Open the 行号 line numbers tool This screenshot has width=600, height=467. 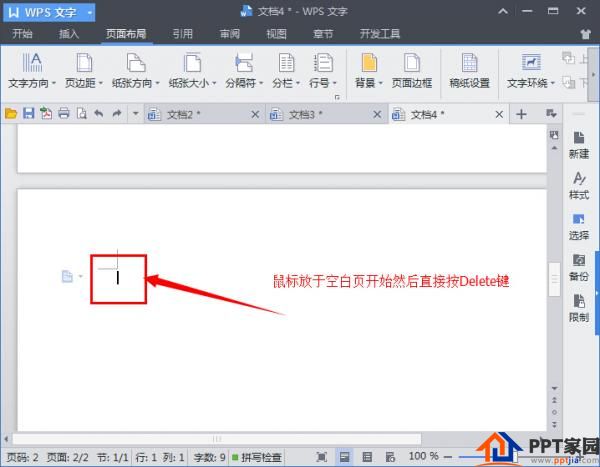[x=323, y=71]
